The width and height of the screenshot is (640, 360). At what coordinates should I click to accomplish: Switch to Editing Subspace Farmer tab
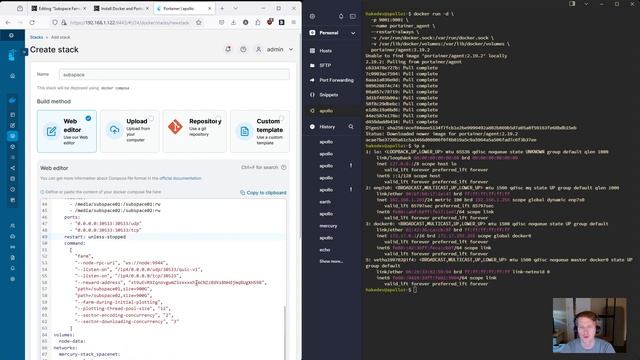click(59, 8)
